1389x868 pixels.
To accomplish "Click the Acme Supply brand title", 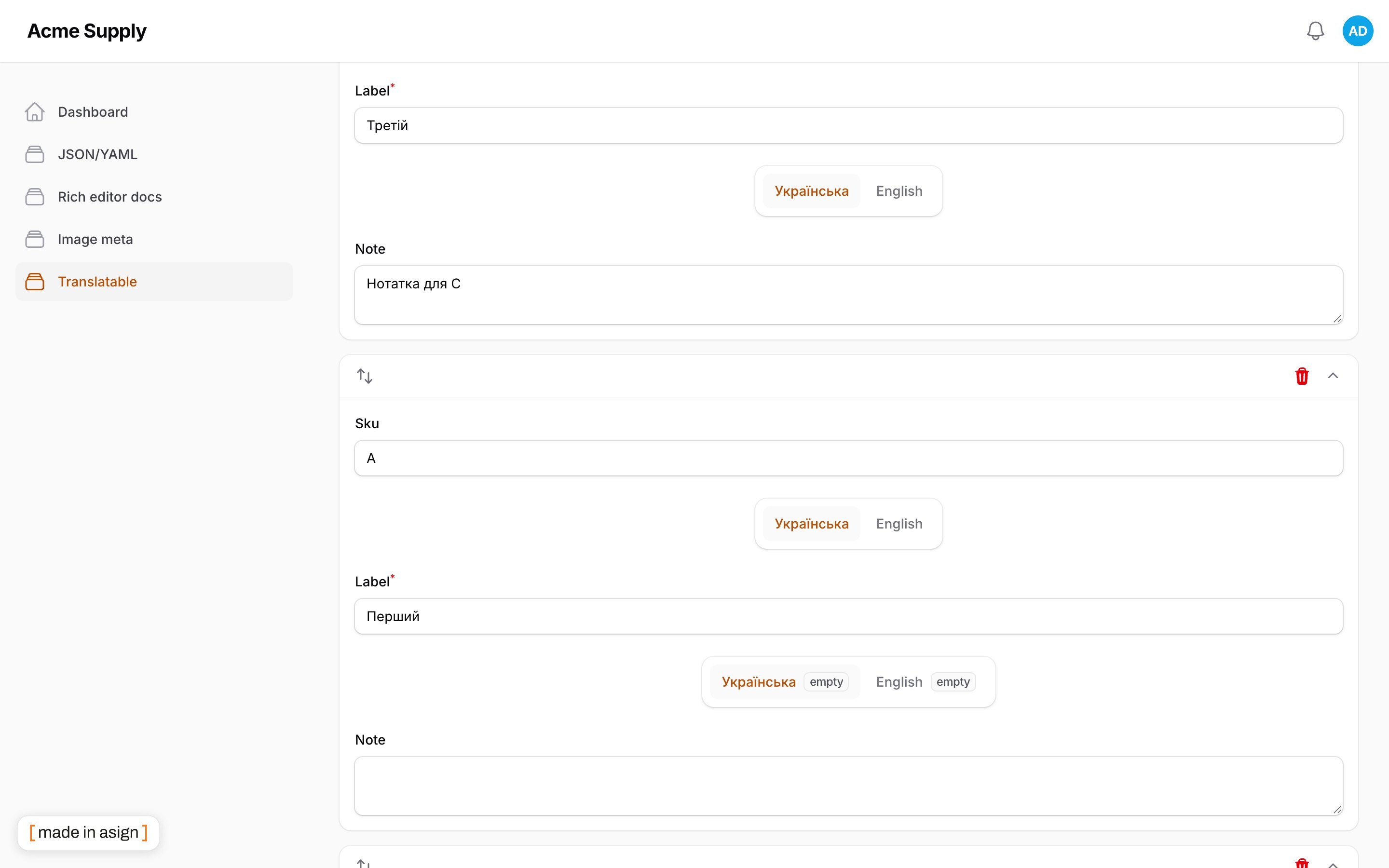I will pyautogui.click(x=87, y=31).
